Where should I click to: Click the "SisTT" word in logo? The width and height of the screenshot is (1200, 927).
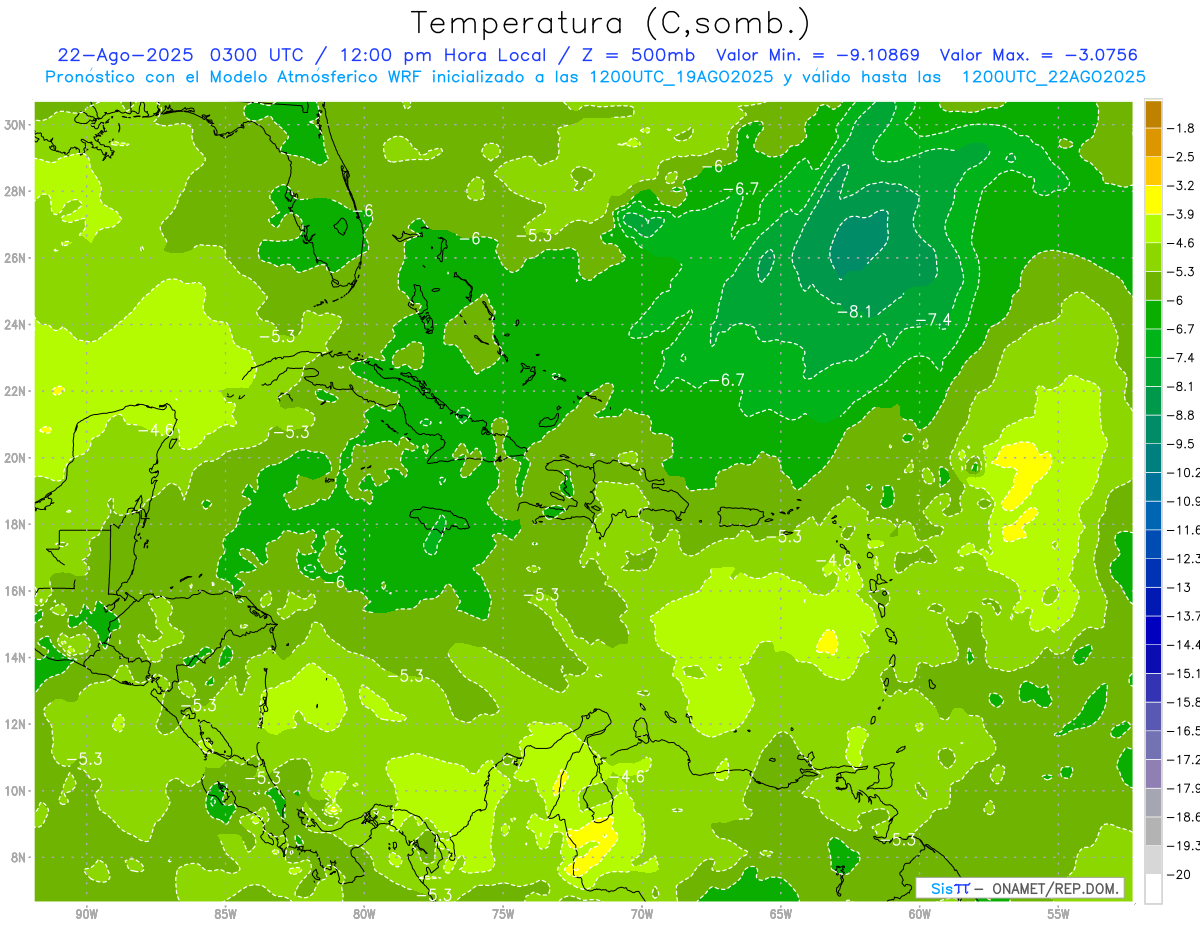click(x=949, y=888)
